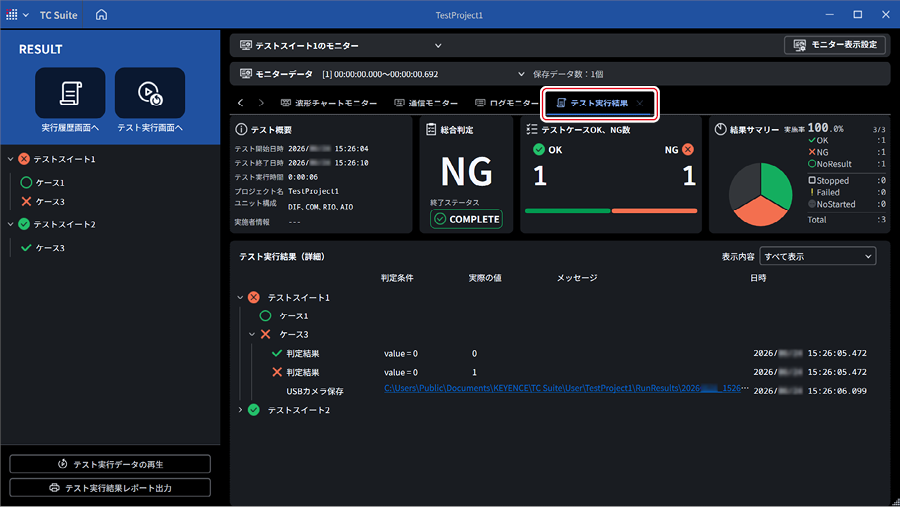Image resolution: width=900 pixels, height=507 pixels.
Task: Go to the test execution screen icon
Action: pos(150,93)
